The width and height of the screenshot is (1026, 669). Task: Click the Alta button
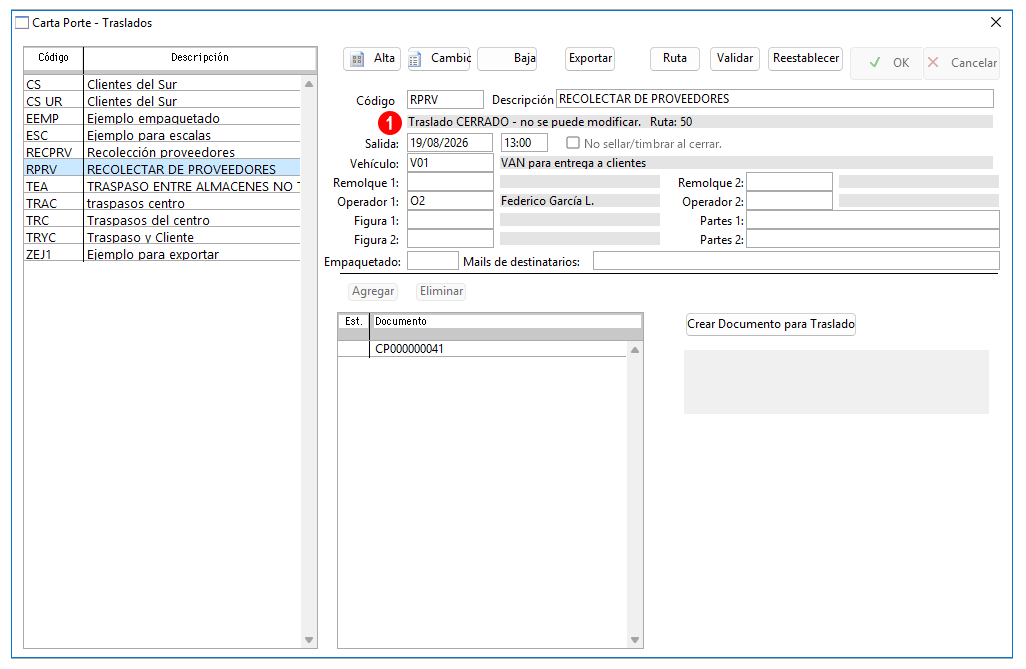pyautogui.click(x=370, y=58)
